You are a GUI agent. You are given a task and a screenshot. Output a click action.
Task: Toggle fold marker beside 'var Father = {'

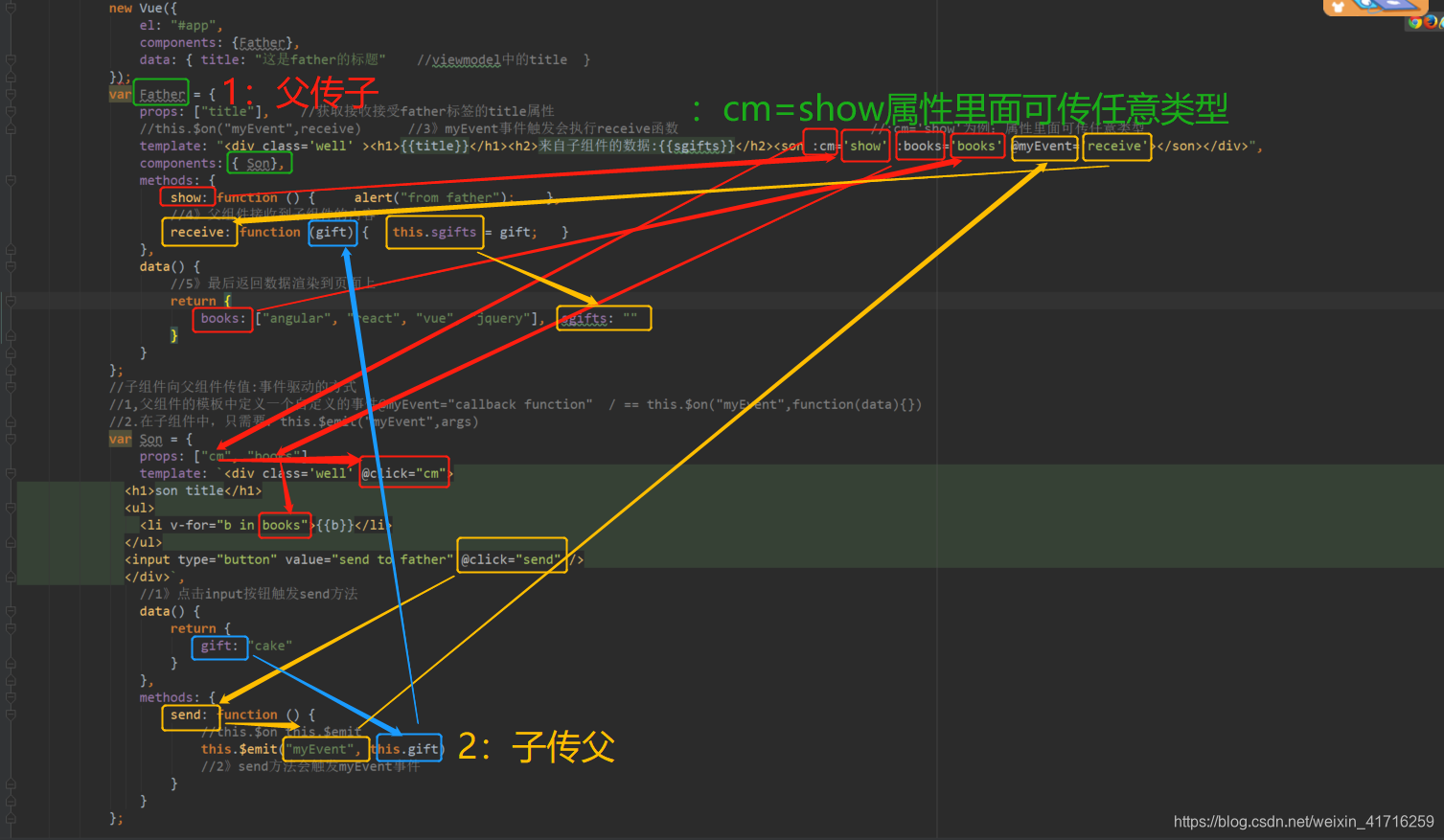11,94
